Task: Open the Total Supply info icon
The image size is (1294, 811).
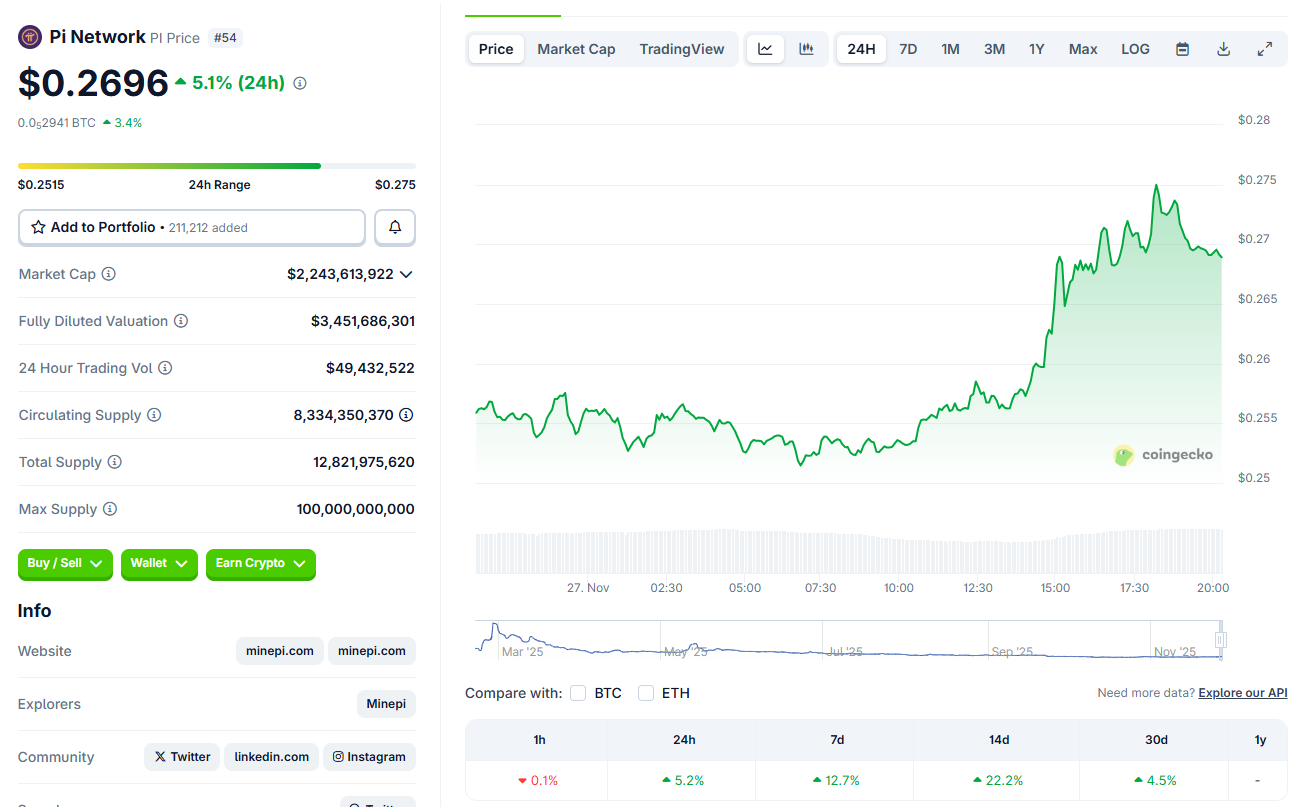Action: pos(115,462)
